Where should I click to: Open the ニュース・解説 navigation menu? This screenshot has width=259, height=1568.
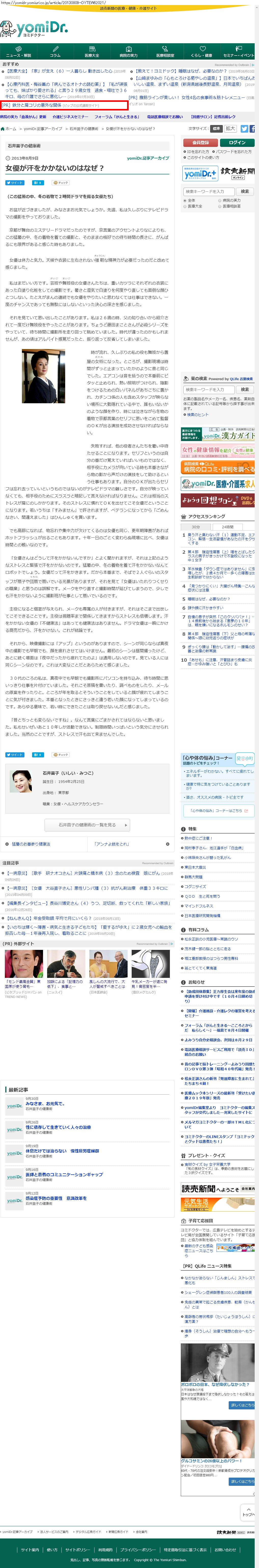click(x=18, y=51)
